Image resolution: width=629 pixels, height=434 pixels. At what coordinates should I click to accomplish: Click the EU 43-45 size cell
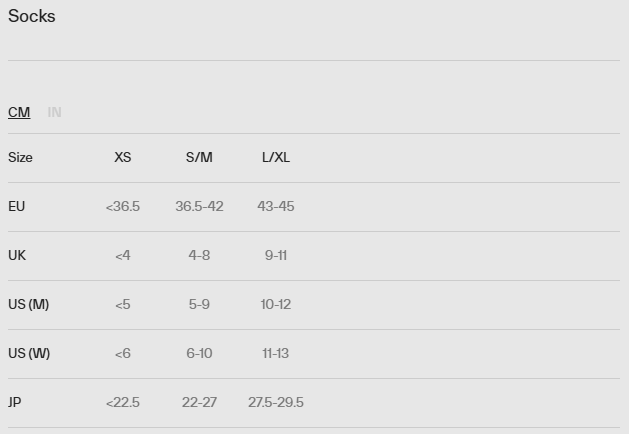click(x=276, y=206)
